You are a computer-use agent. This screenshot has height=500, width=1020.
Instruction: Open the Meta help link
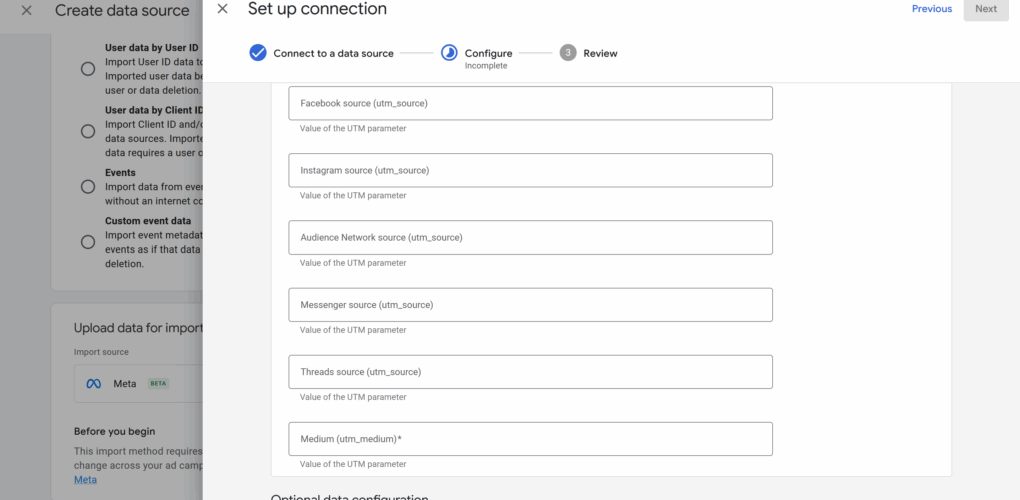86,479
